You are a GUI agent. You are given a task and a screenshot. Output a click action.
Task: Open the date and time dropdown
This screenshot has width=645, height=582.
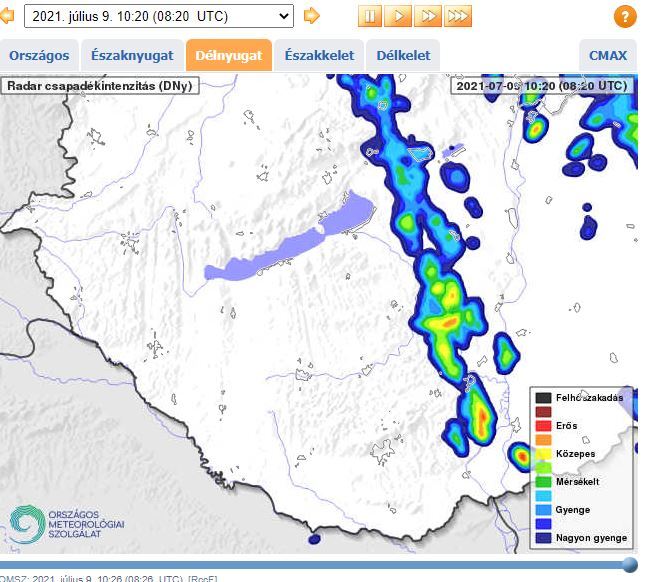[x=158, y=16]
